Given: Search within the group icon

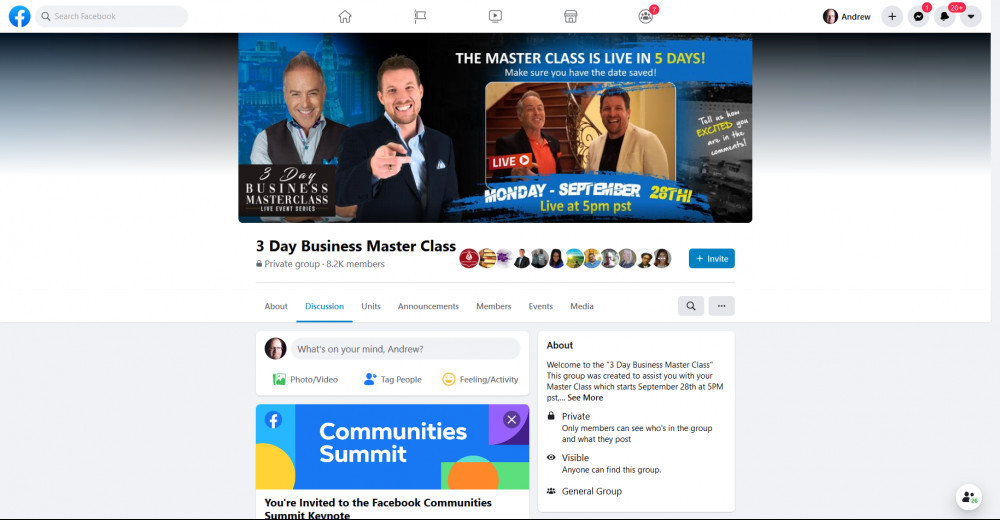Looking at the screenshot, I should click(x=691, y=306).
